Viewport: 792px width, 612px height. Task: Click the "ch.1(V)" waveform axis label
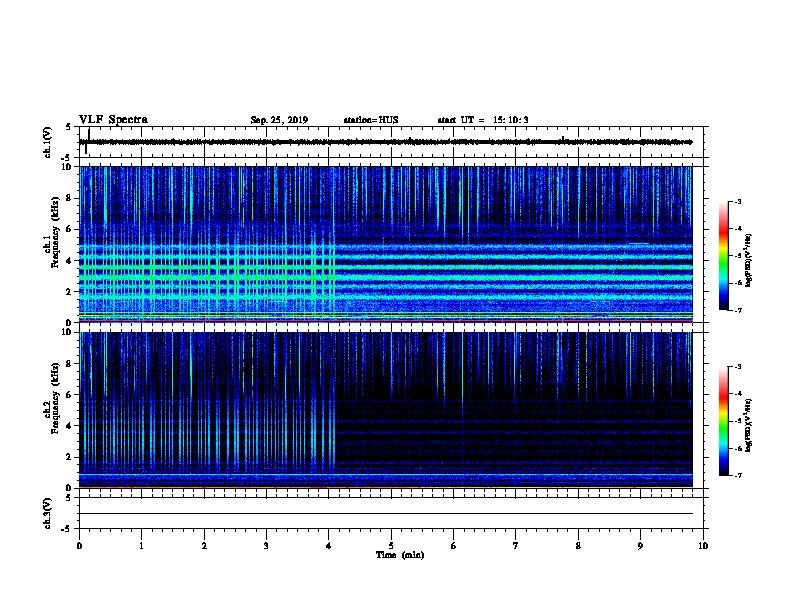click(x=48, y=142)
